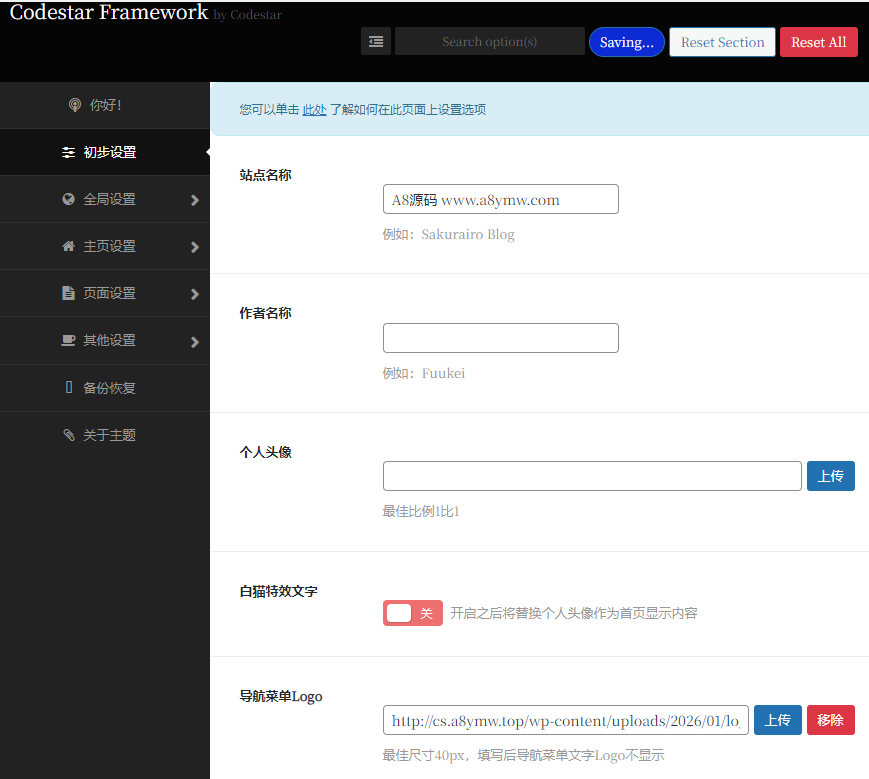Open the 关于主题 menu entry
869x779 pixels.
[x=110, y=435]
